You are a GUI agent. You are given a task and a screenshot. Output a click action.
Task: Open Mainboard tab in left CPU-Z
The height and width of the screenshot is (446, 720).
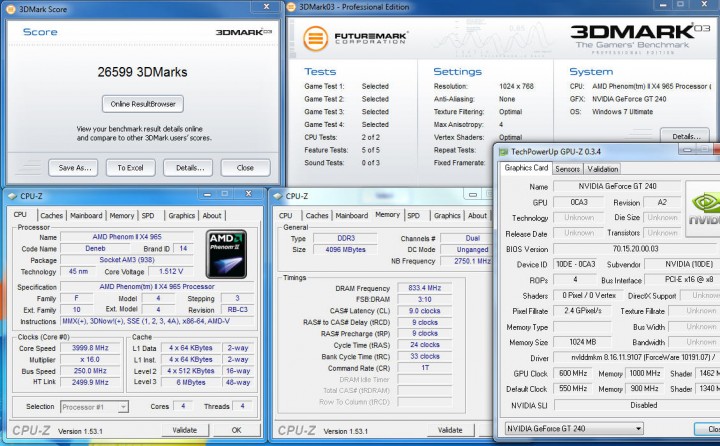86,215
